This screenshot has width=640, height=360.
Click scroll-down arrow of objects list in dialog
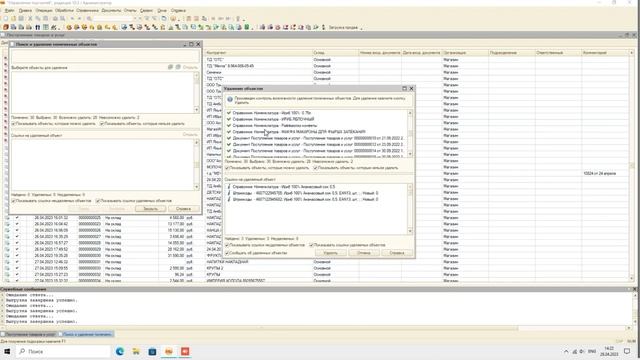[x=410, y=154]
